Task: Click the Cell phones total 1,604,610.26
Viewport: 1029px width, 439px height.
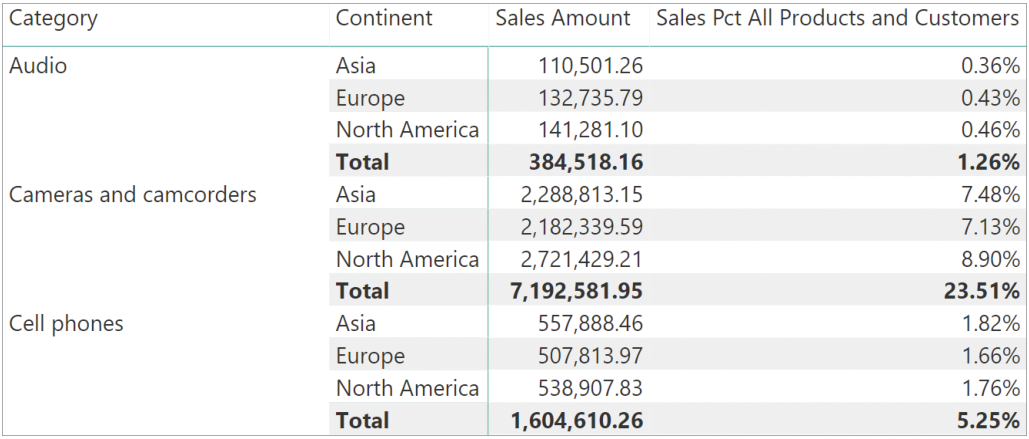Action: pos(567,420)
